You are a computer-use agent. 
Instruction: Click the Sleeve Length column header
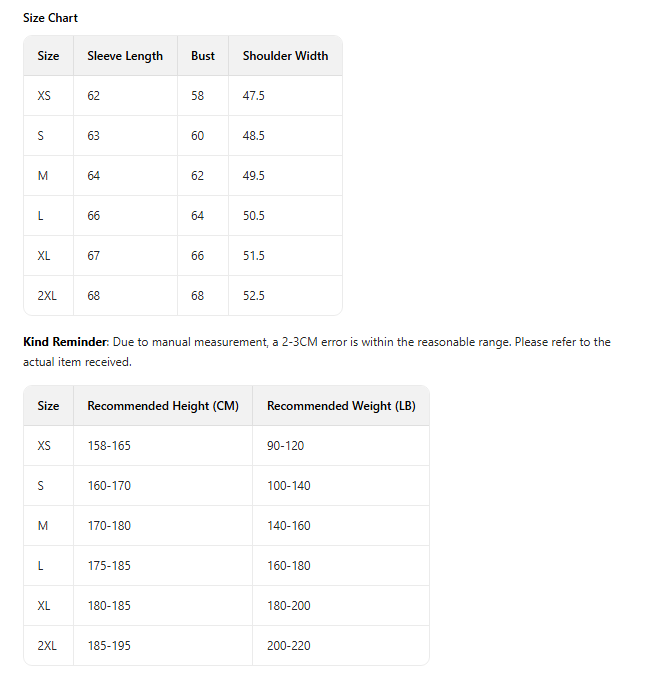tap(125, 56)
